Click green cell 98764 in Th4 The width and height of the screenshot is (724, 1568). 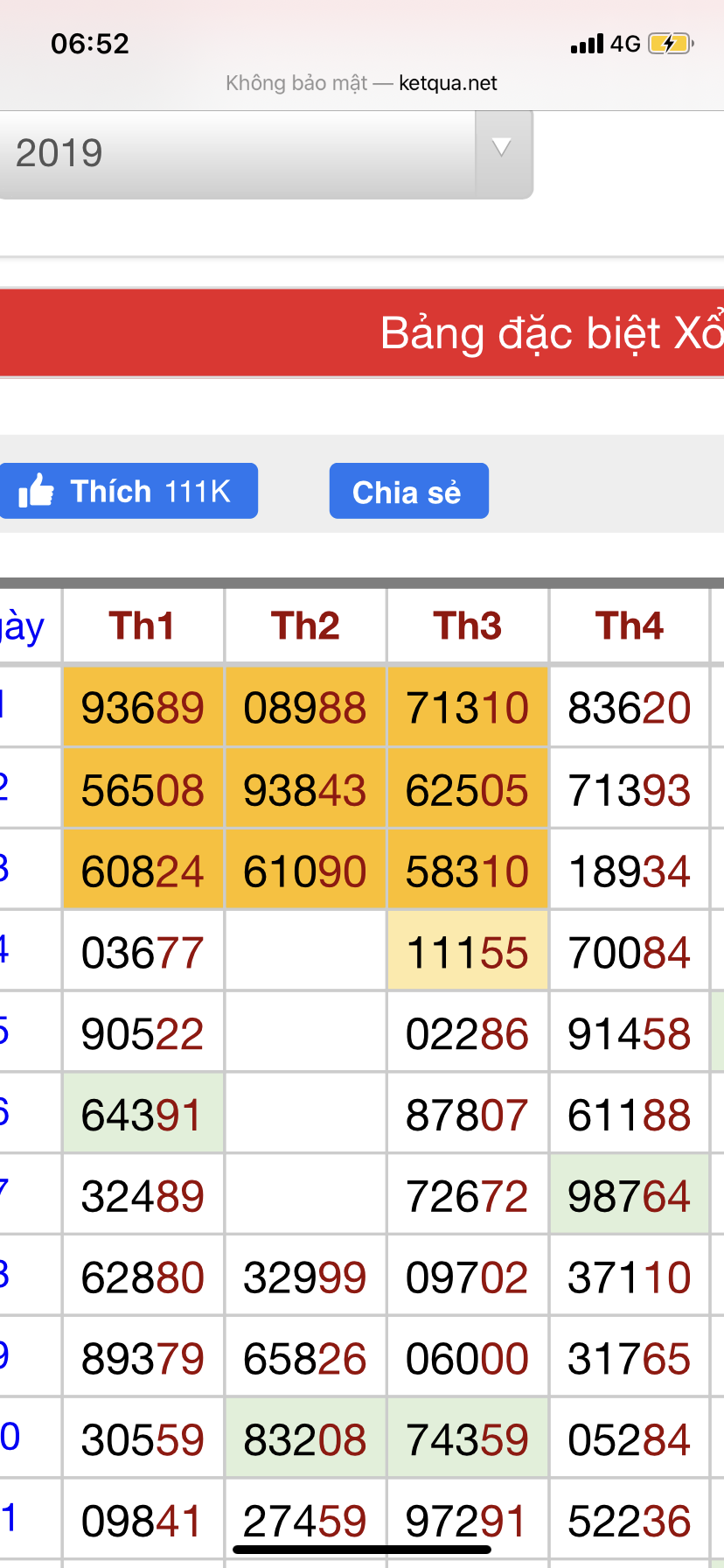pyautogui.click(x=630, y=1196)
